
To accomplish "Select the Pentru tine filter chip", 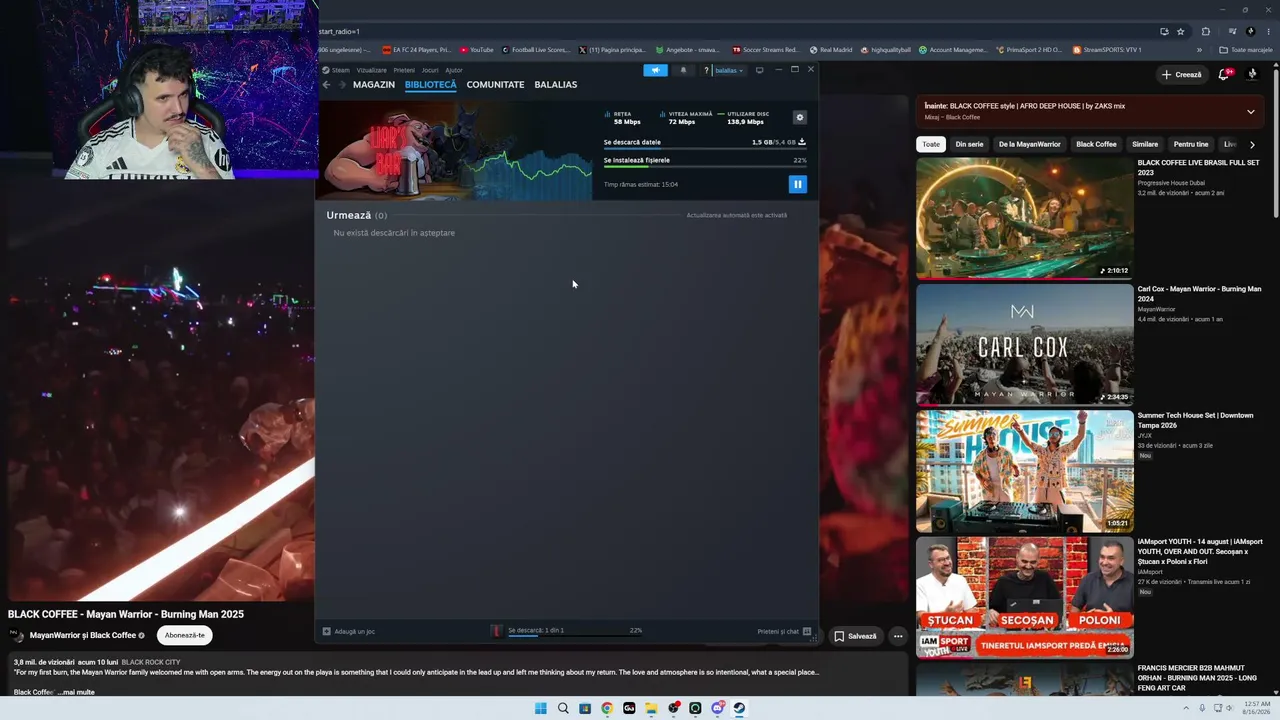I will 1191,144.
